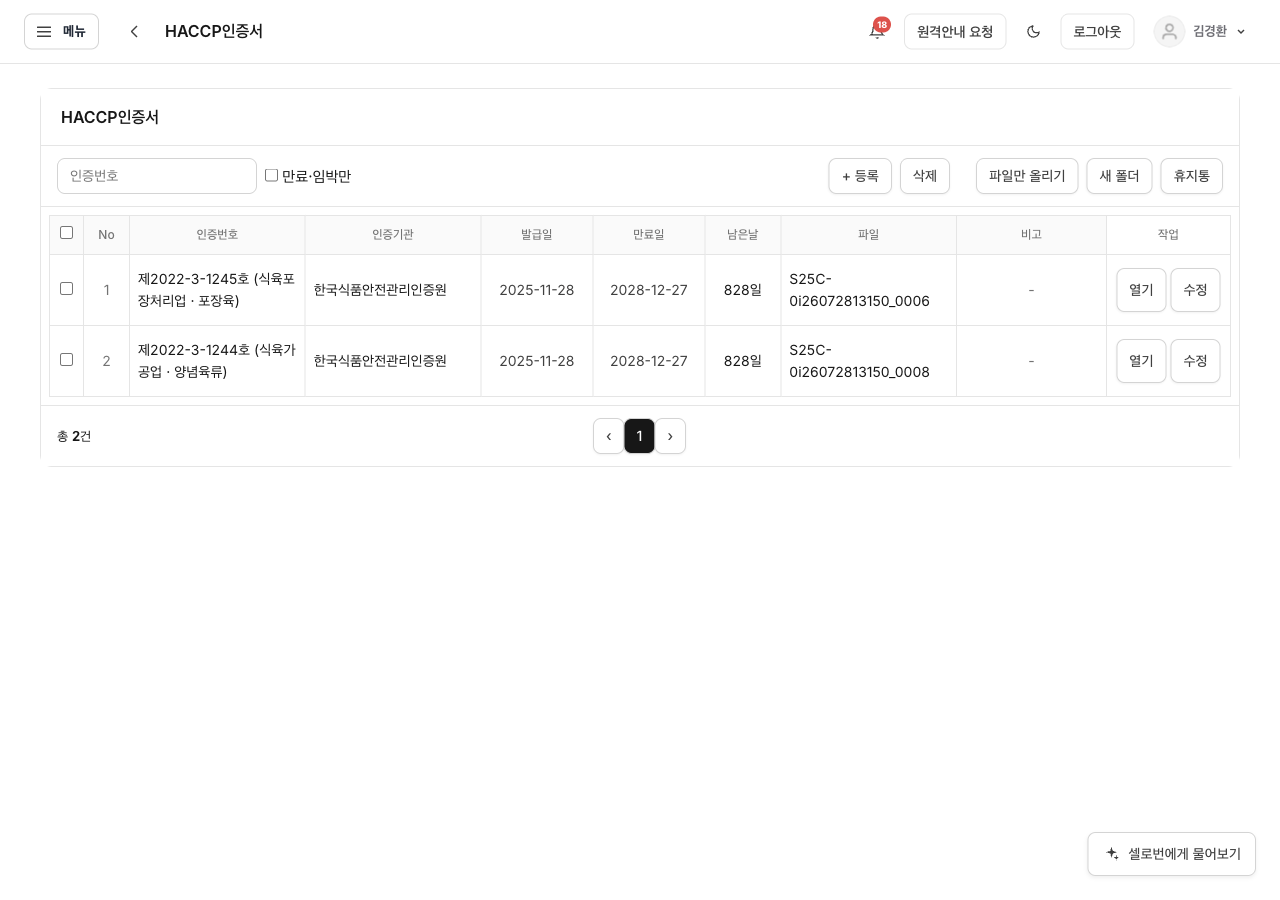Go back with the left arrow icon
The image size is (1280, 900).
(x=134, y=31)
